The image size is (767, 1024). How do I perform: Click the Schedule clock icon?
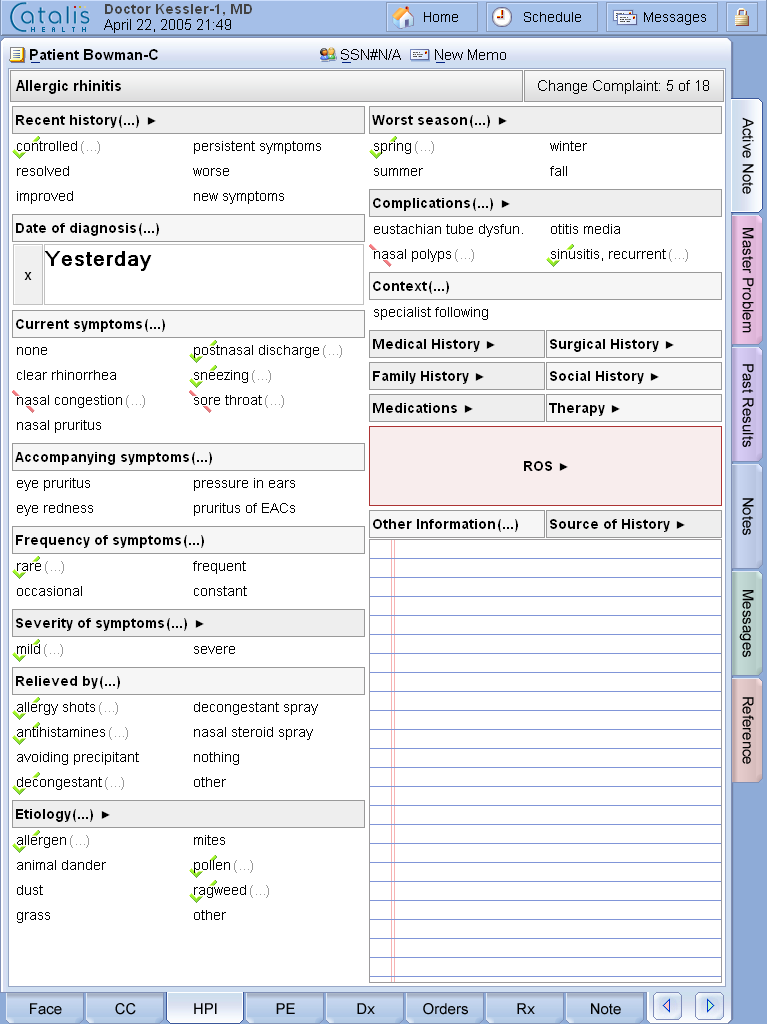[502, 17]
